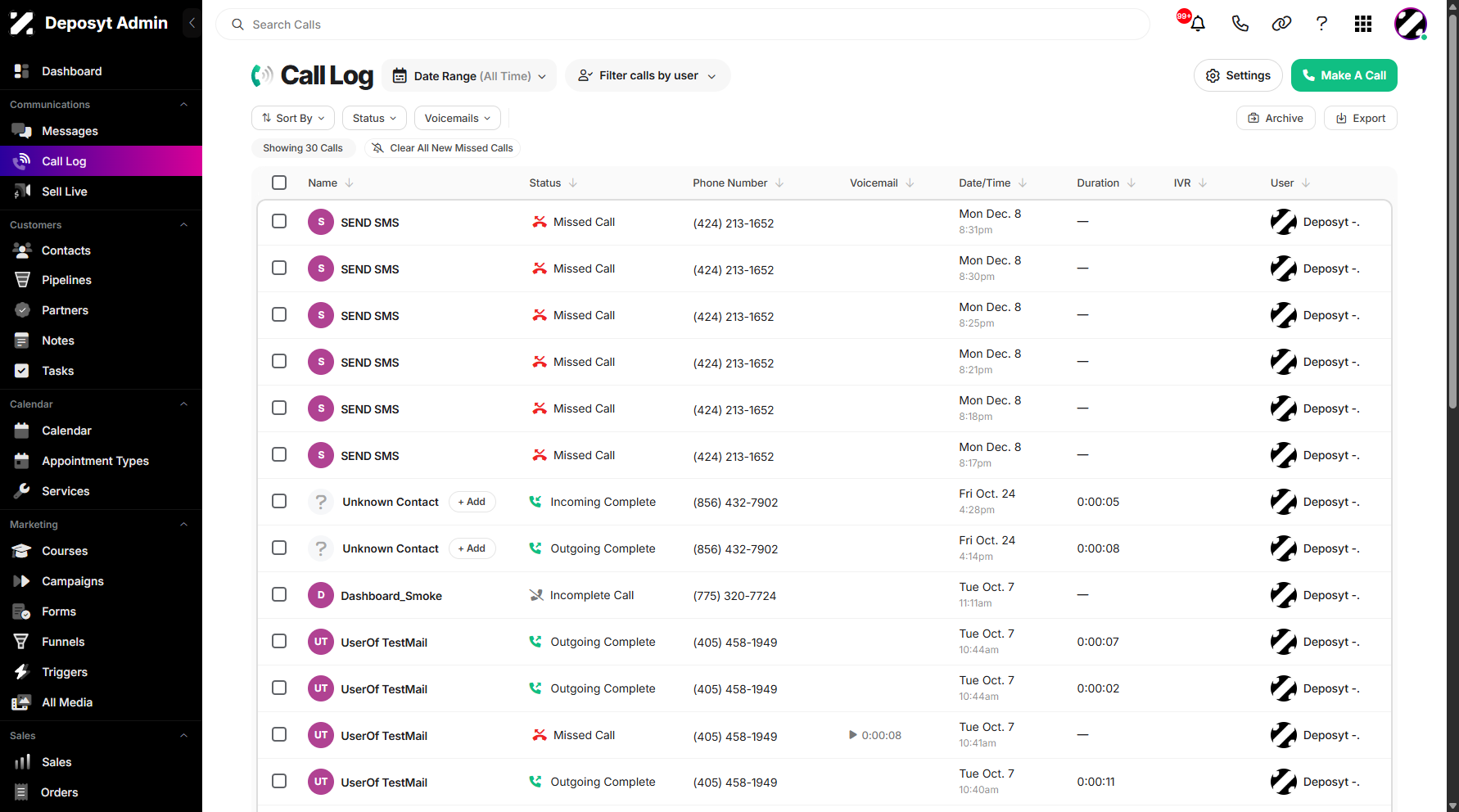This screenshot has height=812, width=1459.
Task: Open the Date Range dropdown
Action: [x=469, y=75]
